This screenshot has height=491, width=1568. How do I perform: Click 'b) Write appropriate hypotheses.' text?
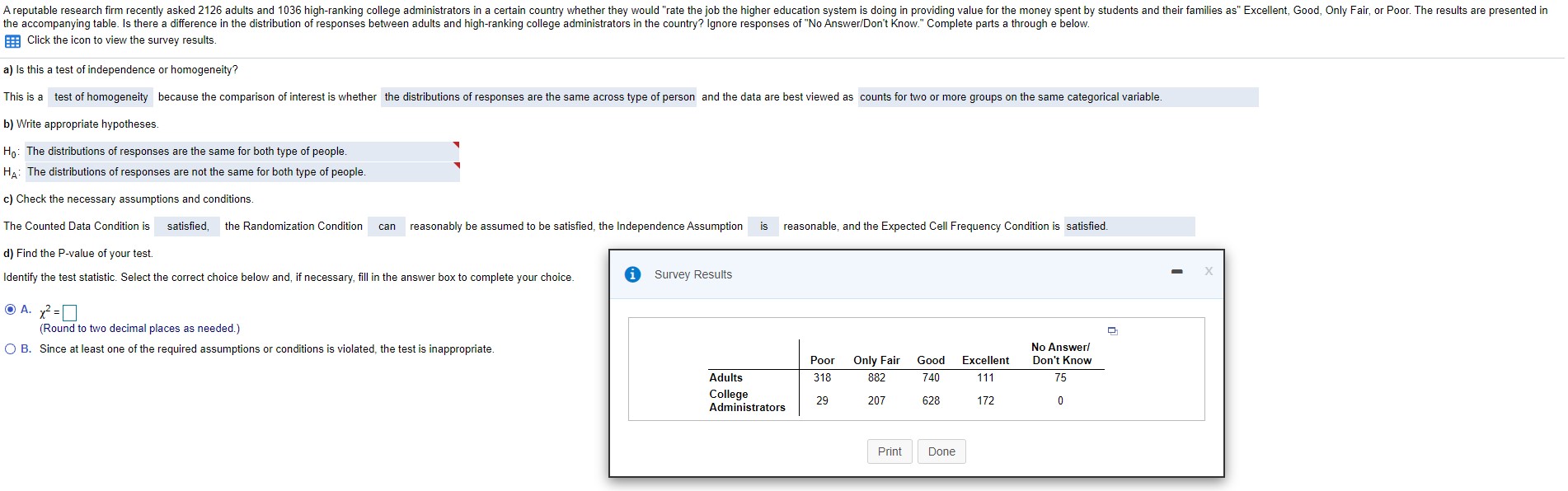coord(81,124)
